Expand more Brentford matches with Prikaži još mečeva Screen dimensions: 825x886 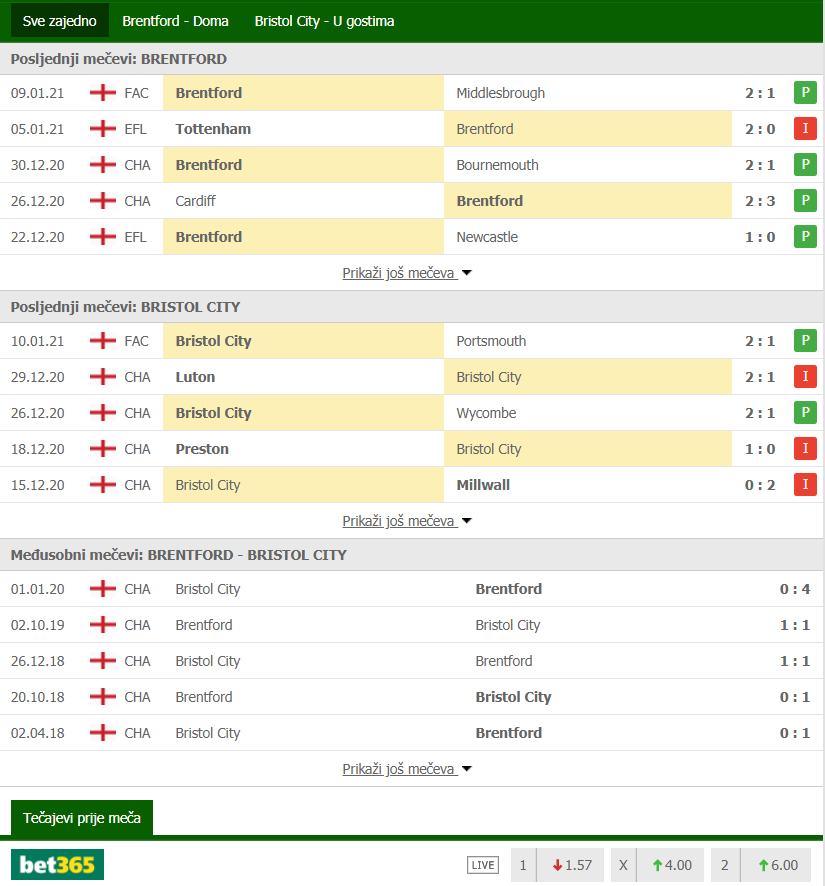point(406,273)
